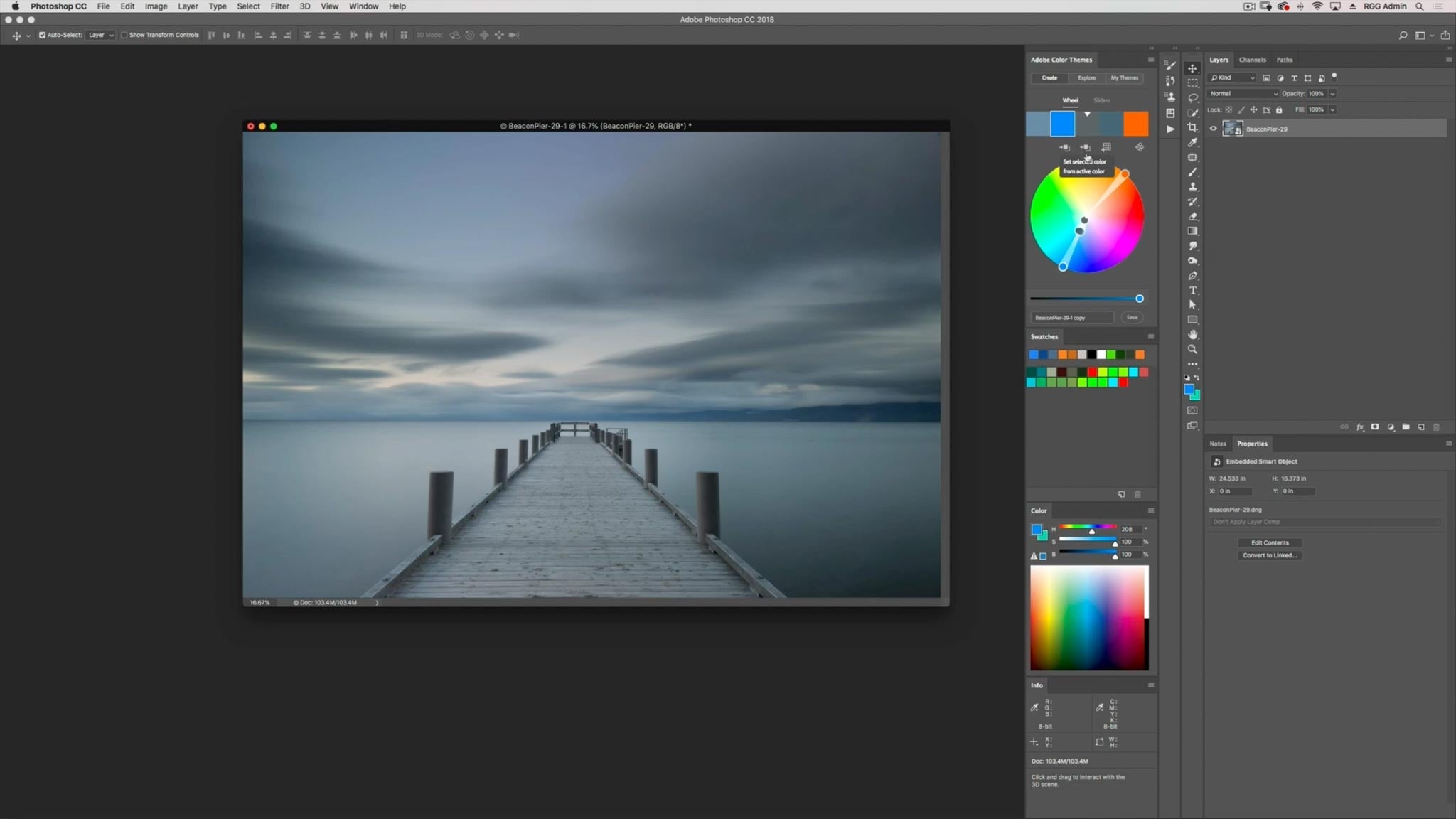Screen dimensions: 1456x819
Task: Click the Edit Contents button in Properties
Action: click(1269, 542)
